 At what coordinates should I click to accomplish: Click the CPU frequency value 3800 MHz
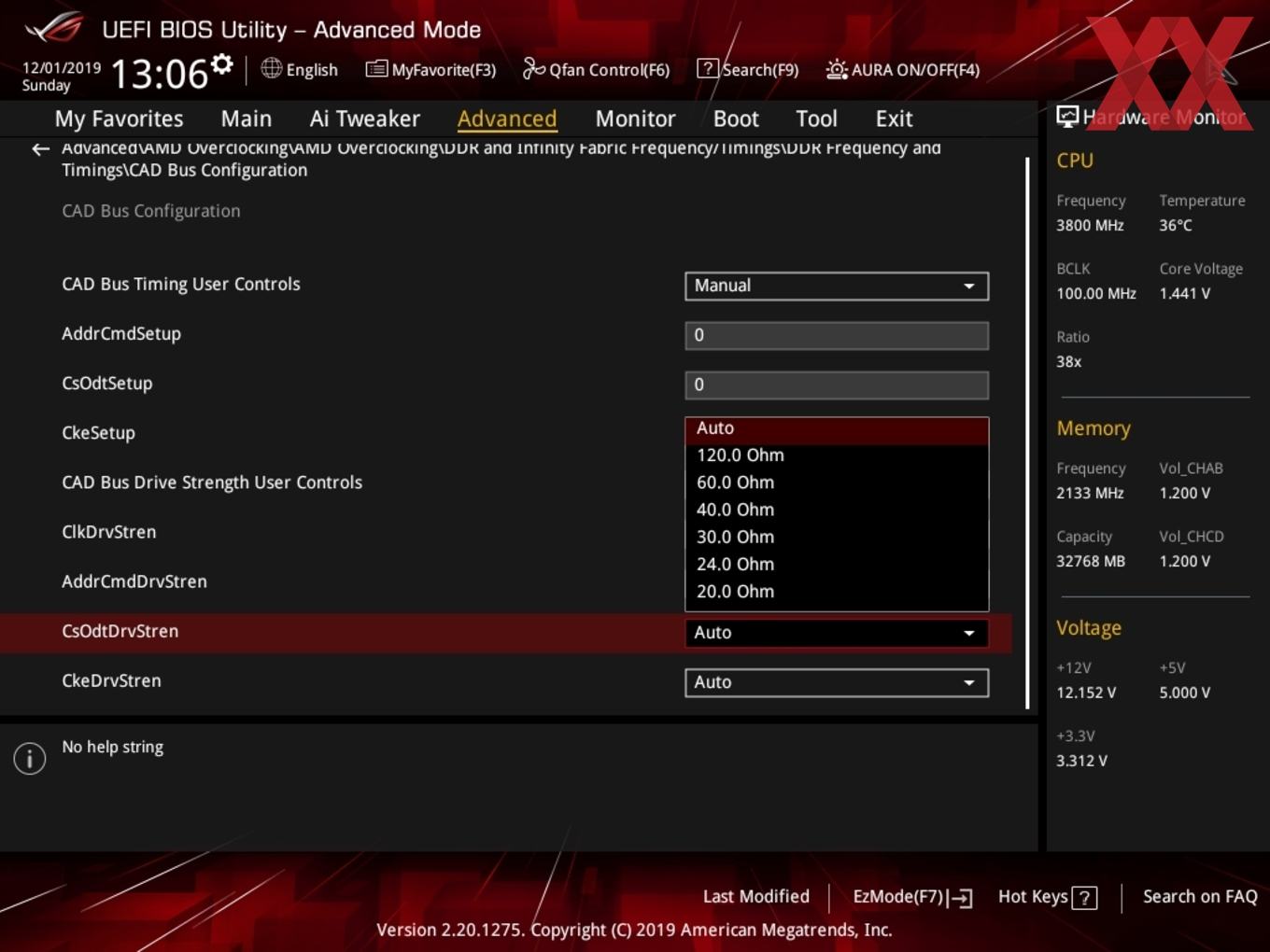point(1090,226)
